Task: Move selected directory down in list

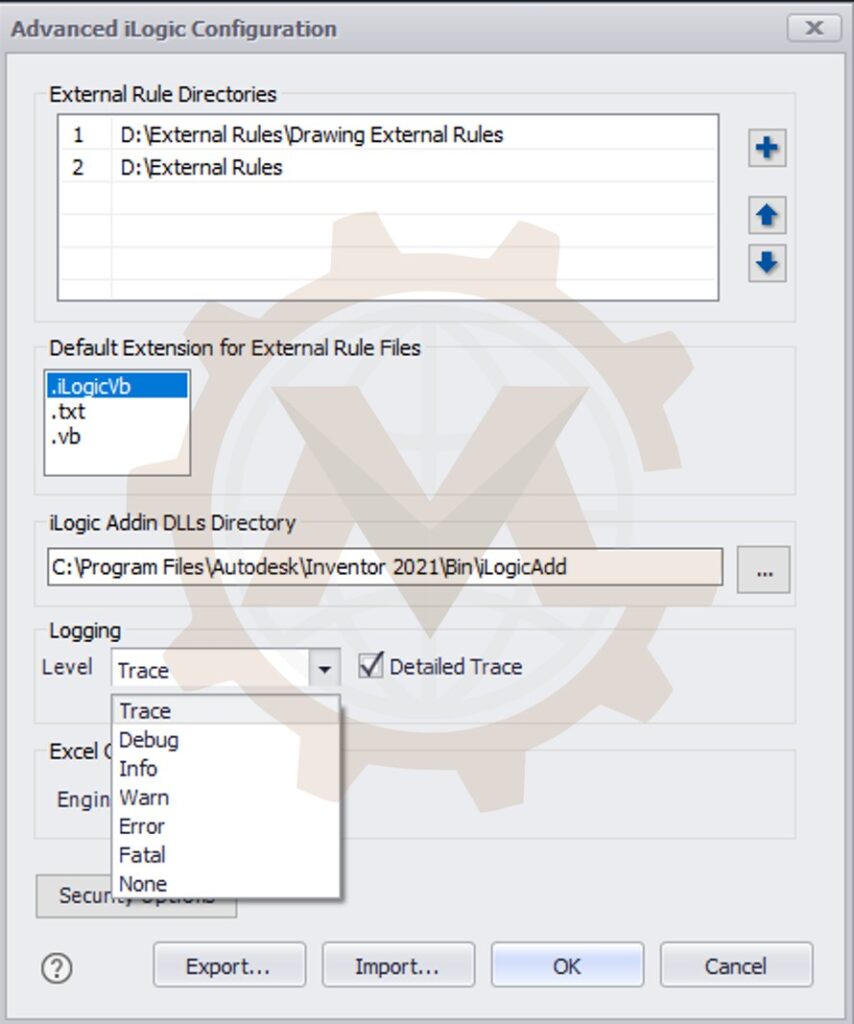Action: [767, 263]
